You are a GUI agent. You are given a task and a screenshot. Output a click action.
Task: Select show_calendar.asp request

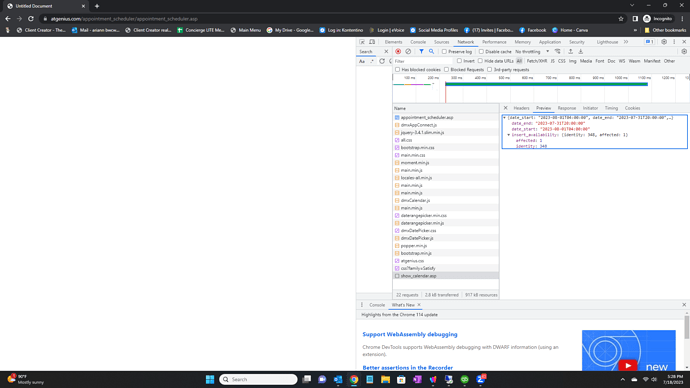(446, 276)
